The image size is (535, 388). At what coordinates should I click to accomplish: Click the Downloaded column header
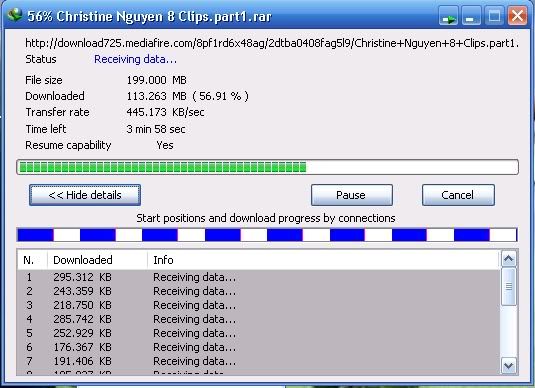pos(97,260)
